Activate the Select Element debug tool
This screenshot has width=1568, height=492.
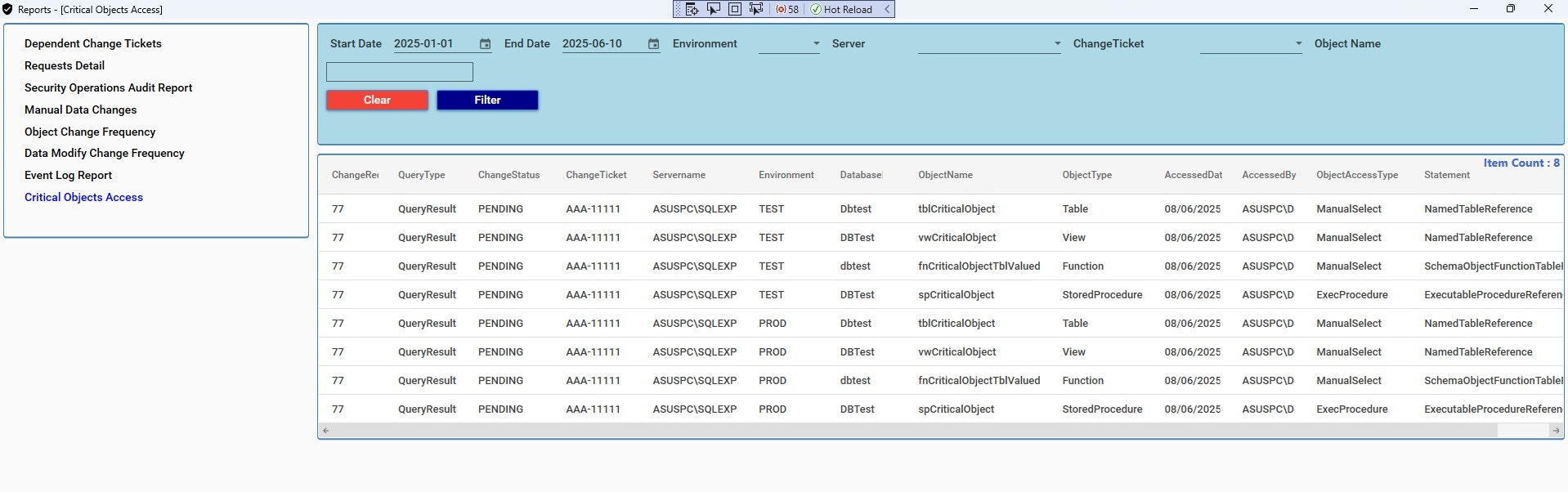(x=713, y=9)
